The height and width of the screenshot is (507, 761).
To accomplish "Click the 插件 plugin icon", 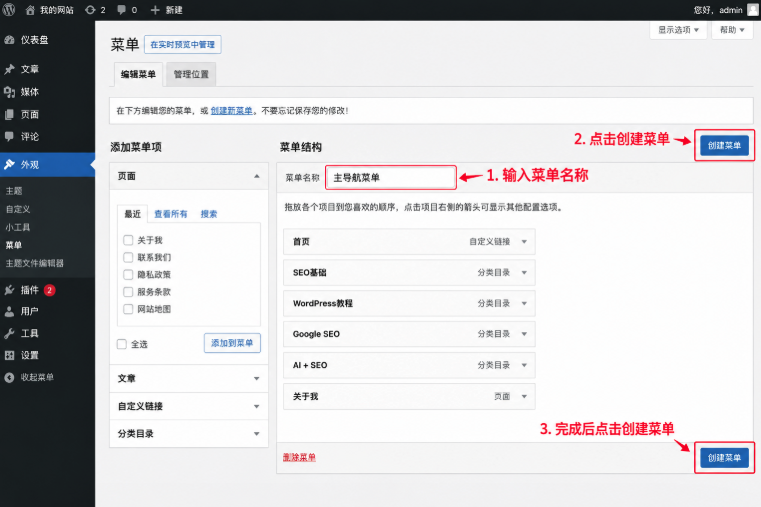I will point(9,290).
